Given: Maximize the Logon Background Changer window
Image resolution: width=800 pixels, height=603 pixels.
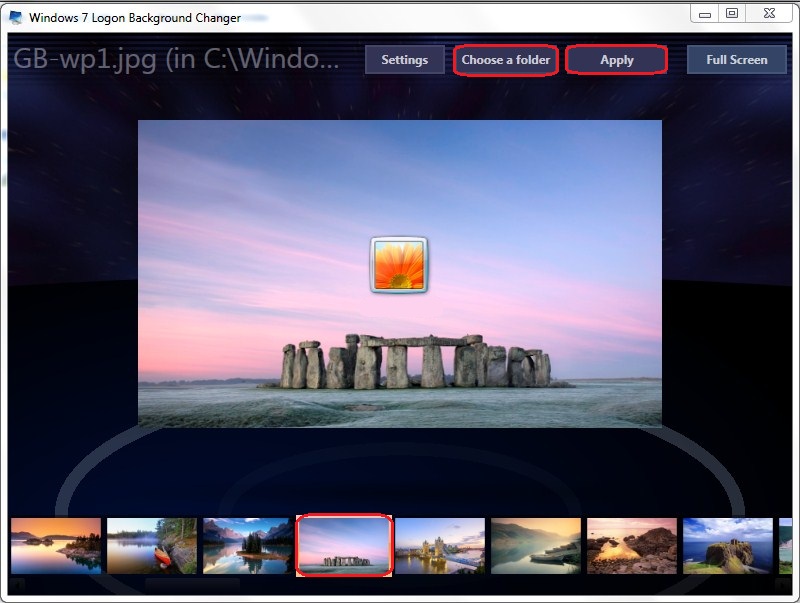Looking at the screenshot, I should [732, 14].
